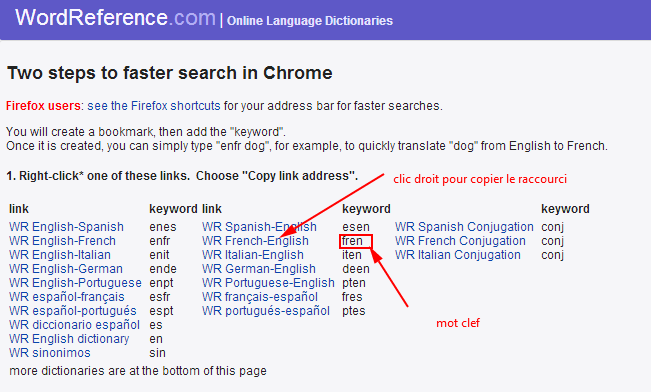Select keyword text 'deen'

(x=356, y=269)
